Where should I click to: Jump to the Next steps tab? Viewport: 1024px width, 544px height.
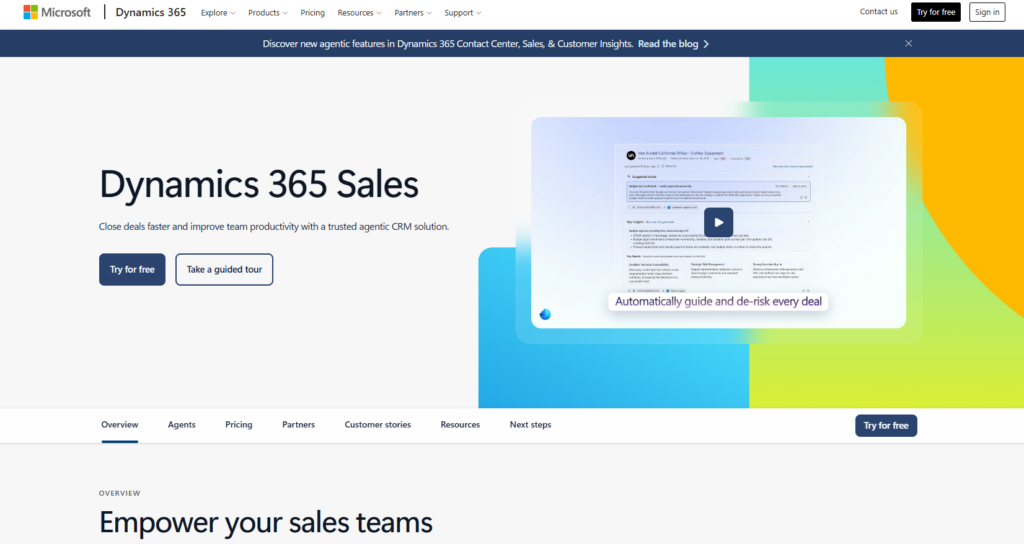coord(530,425)
